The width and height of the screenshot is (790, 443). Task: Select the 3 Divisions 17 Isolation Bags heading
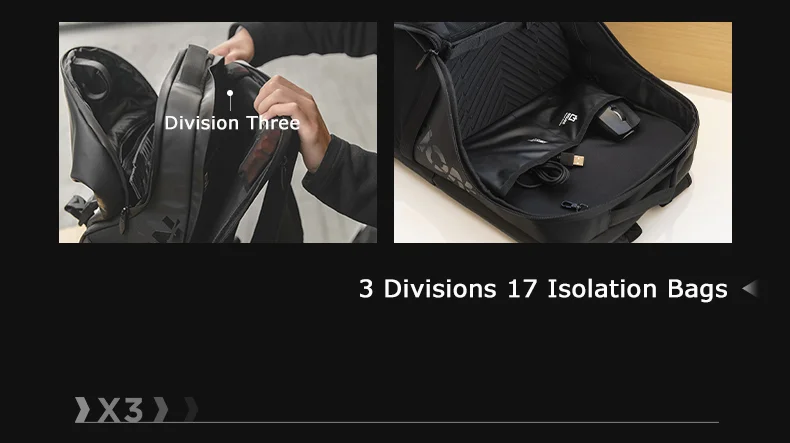pos(543,289)
